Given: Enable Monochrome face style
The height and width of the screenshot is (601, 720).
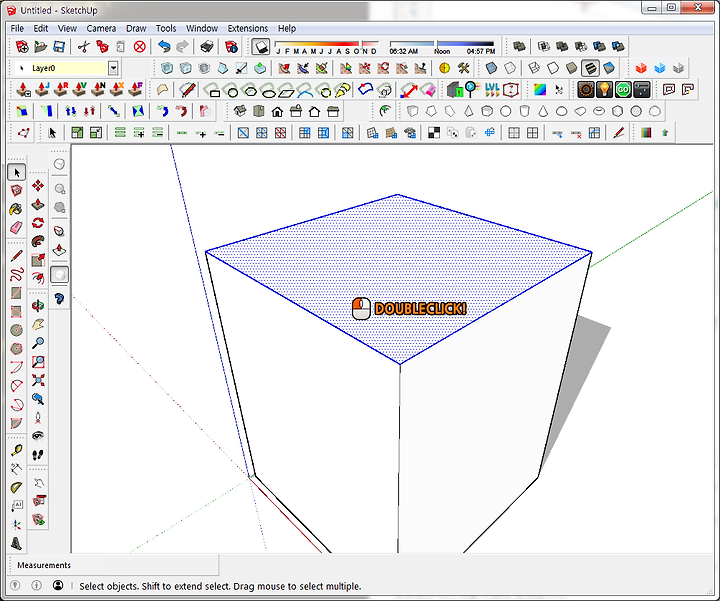Looking at the screenshot, I should point(609,68).
